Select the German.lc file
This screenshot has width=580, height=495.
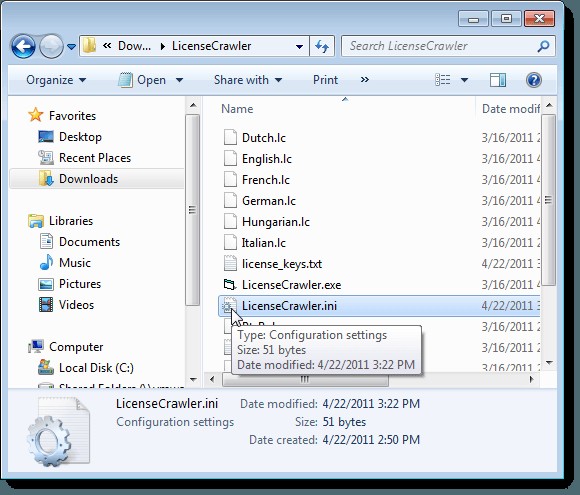[x=269, y=201]
